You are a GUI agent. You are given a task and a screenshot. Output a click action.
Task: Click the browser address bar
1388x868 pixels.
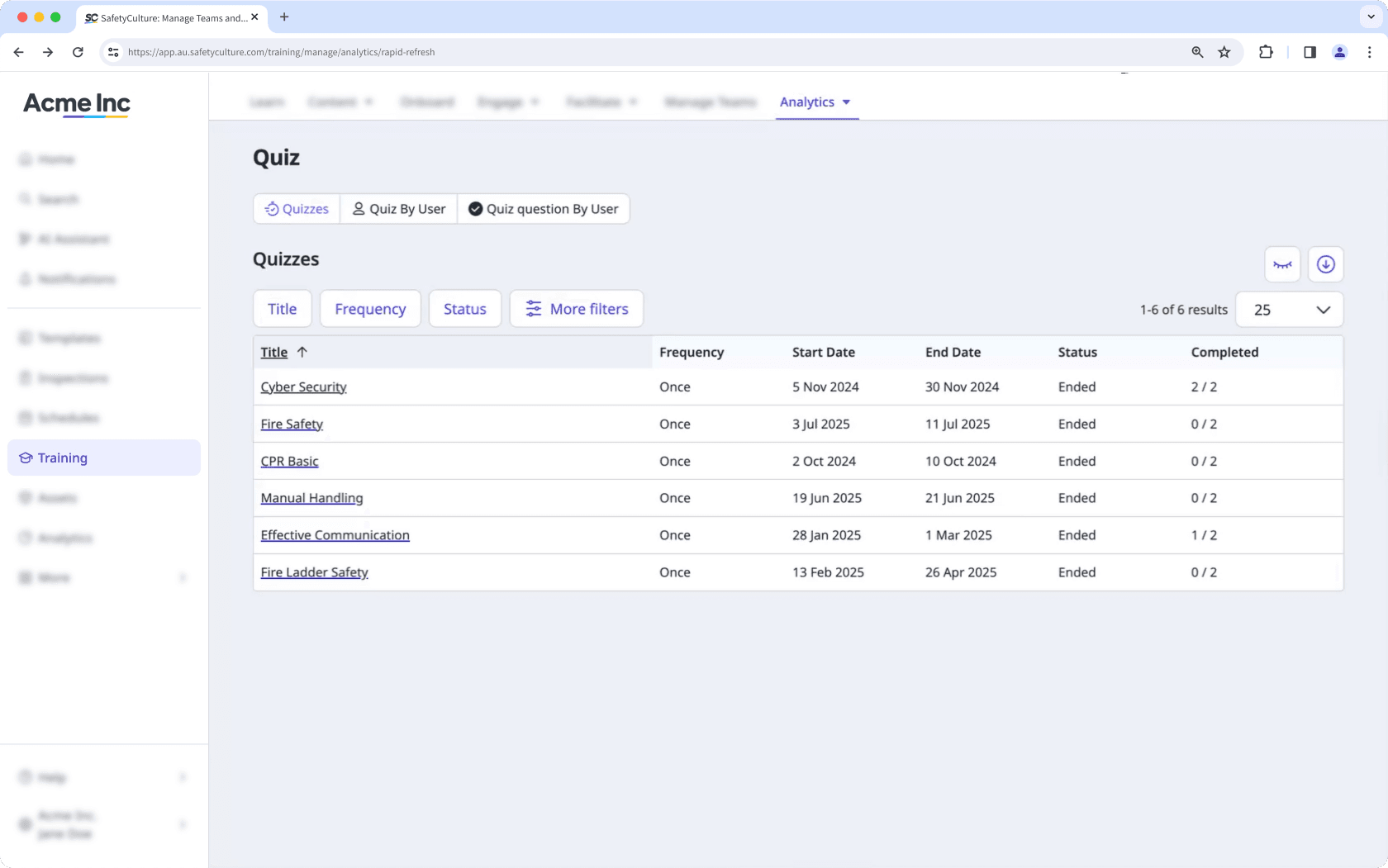pyautogui.click(x=281, y=51)
